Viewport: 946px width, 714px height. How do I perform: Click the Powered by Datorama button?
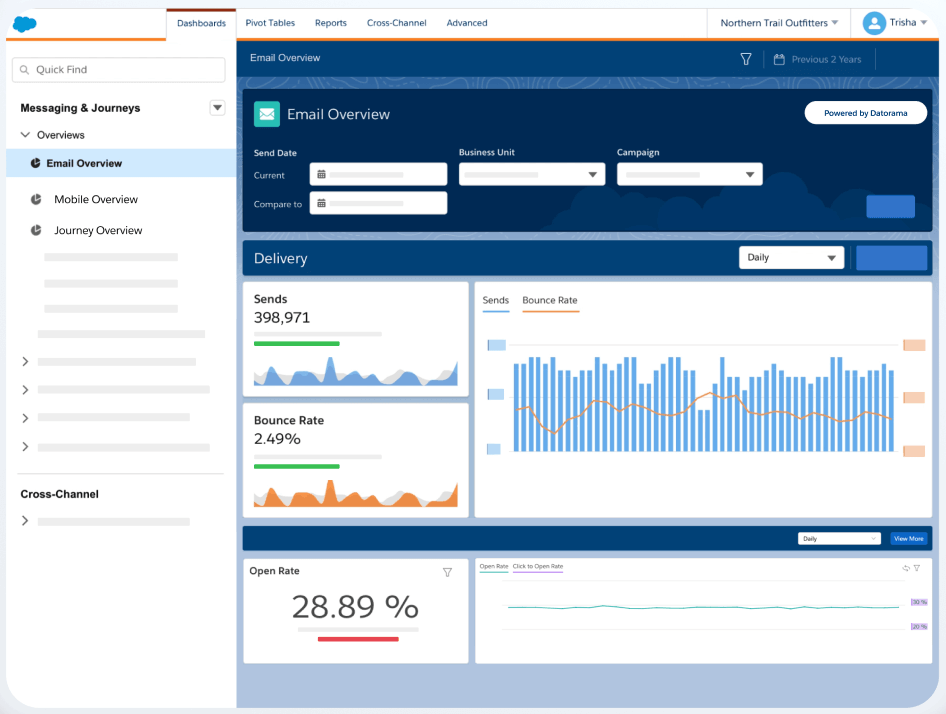865,113
